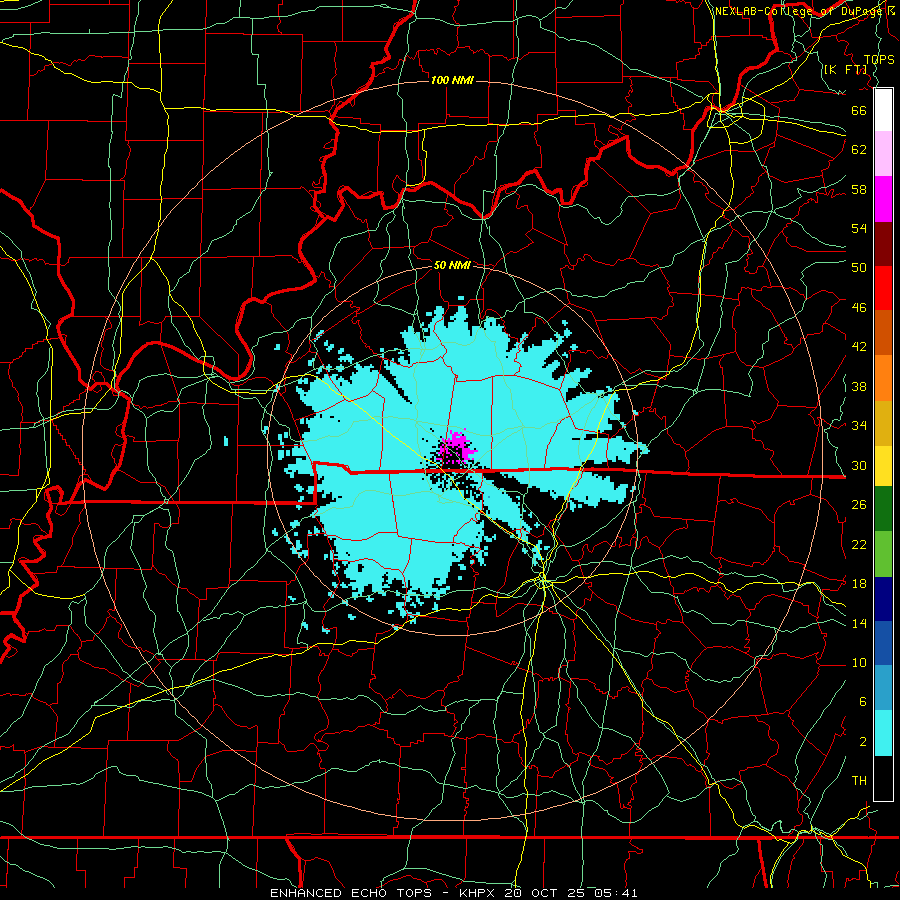Viewport: 900px width, 900px height.
Task: Click the "22" legend value
Action: (x=859, y=544)
